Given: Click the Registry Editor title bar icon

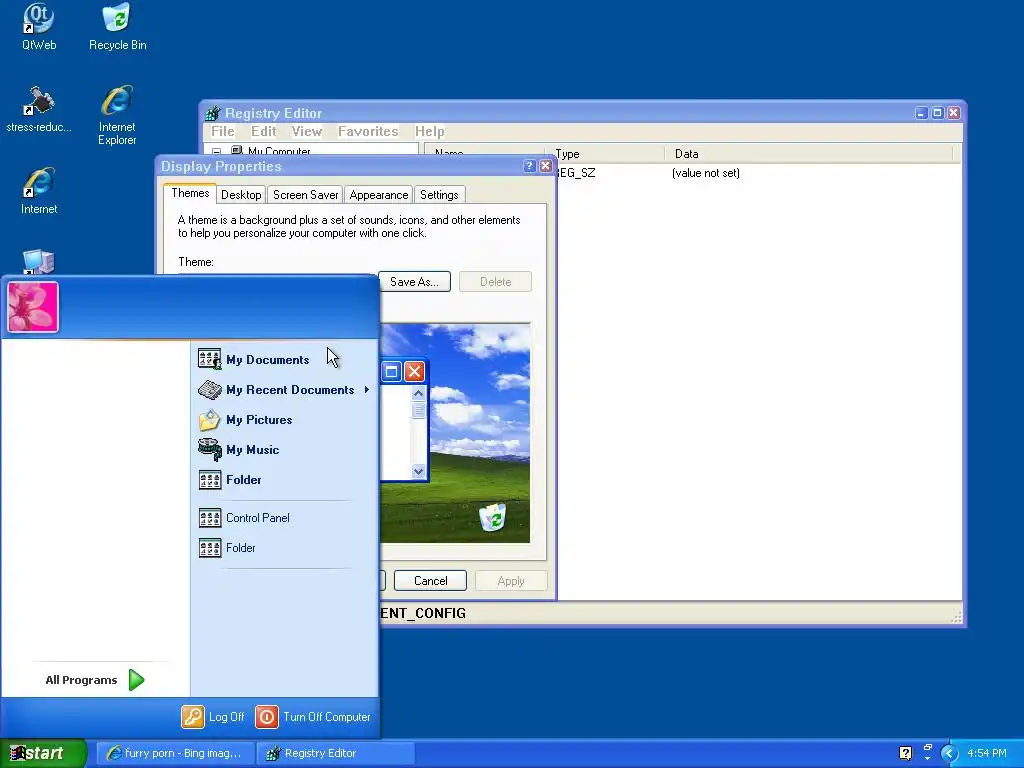Looking at the screenshot, I should coord(213,114).
